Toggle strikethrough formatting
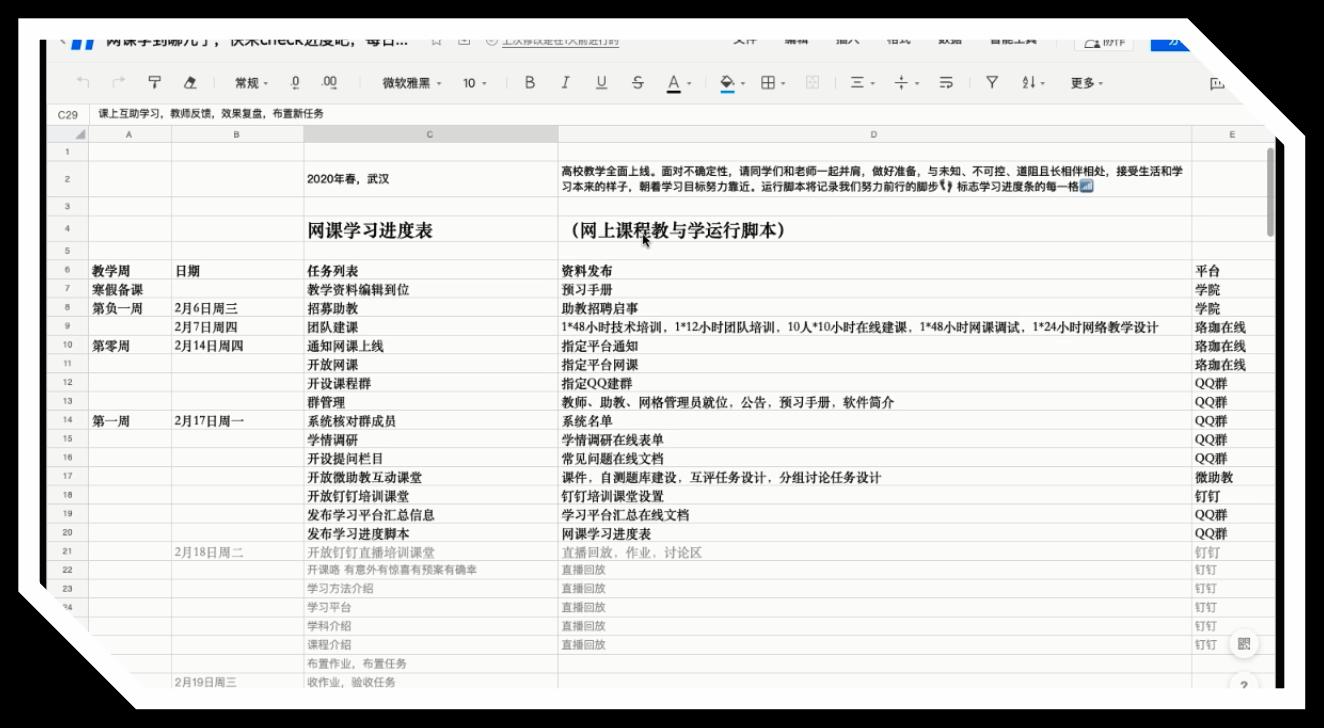This screenshot has width=1324, height=728. pyautogui.click(x=638, y=83)
